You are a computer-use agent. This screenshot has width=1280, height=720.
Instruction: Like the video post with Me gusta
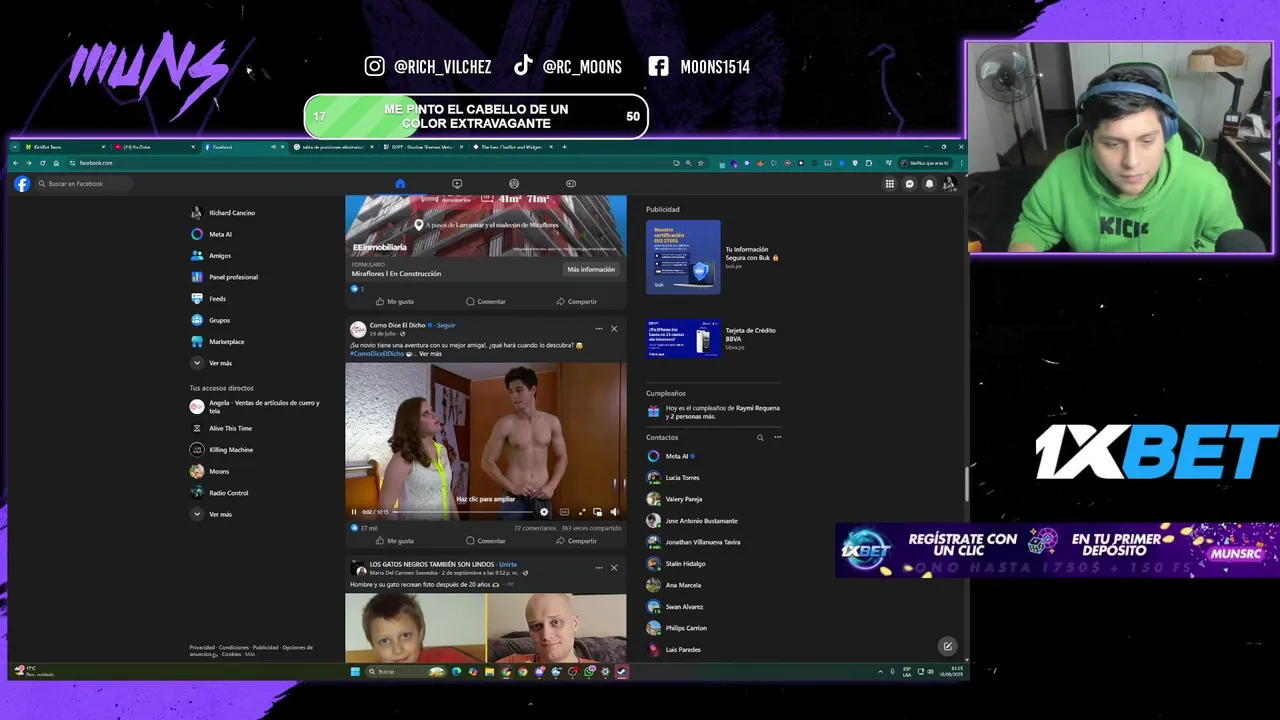394,541
